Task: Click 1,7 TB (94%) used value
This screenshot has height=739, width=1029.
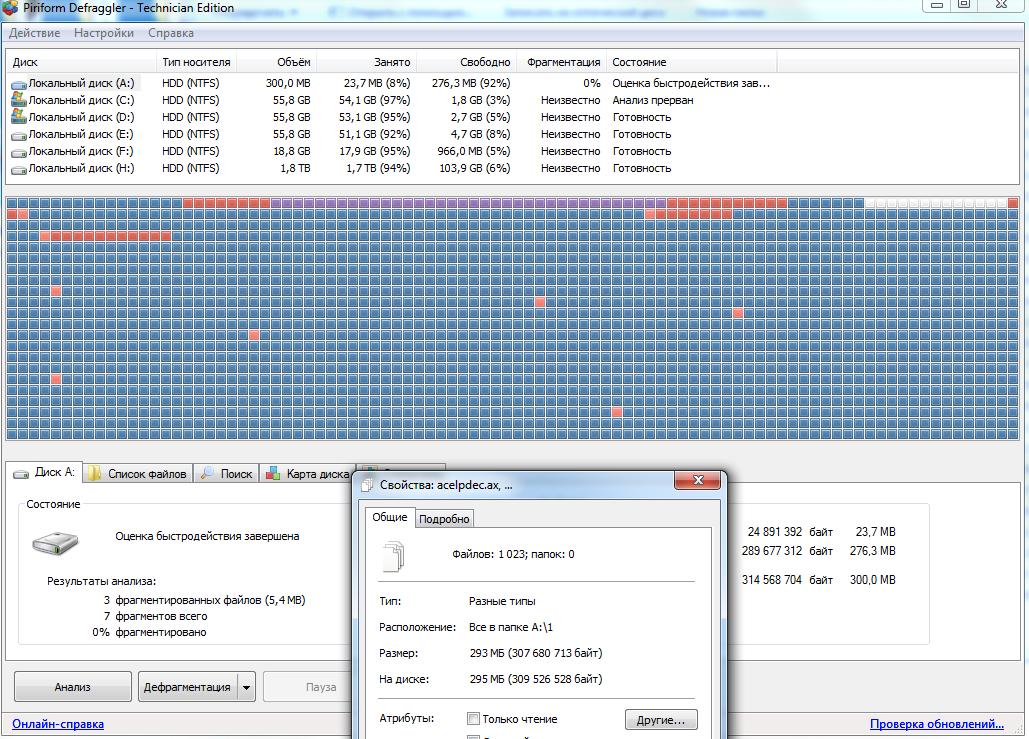Action: pyautogui.click(x=378, y=169)
